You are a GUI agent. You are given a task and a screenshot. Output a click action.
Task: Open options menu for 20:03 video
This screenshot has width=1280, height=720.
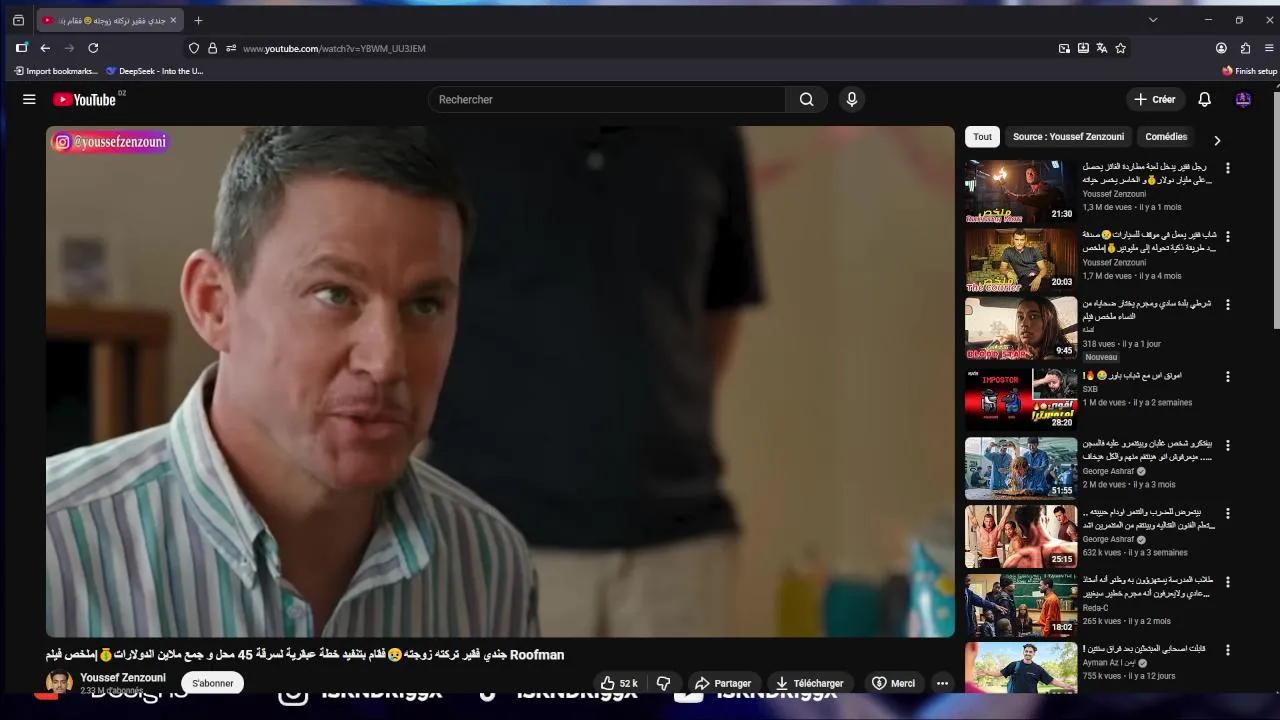1228,237
